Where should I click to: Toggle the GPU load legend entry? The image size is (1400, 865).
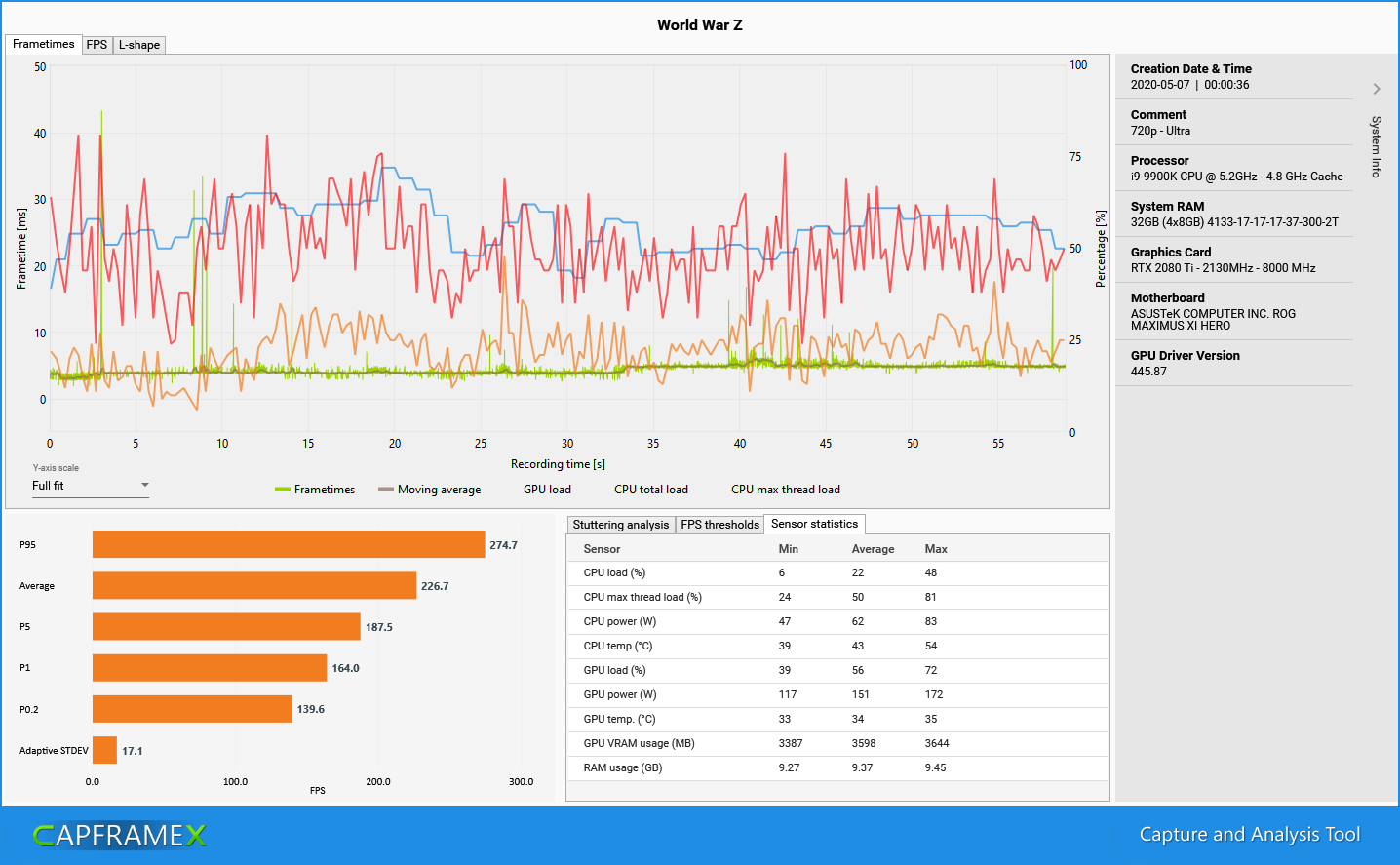pyautogui.click(x=547, y=490)
